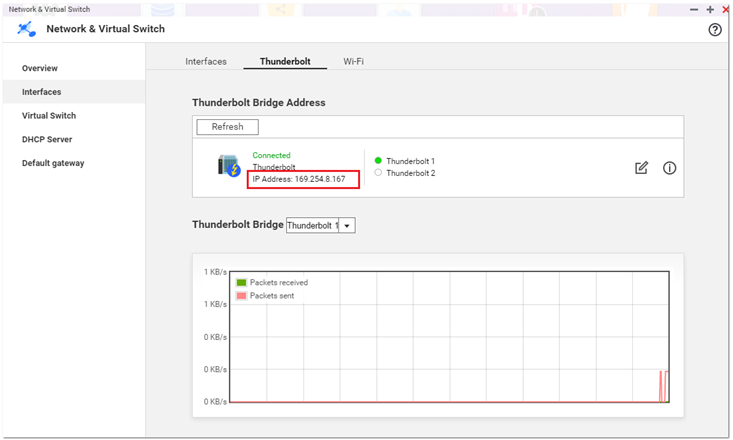733x440 pixels.
Task: Minimize the Network & Virtual Switch window
Action: tap(694, 9)
